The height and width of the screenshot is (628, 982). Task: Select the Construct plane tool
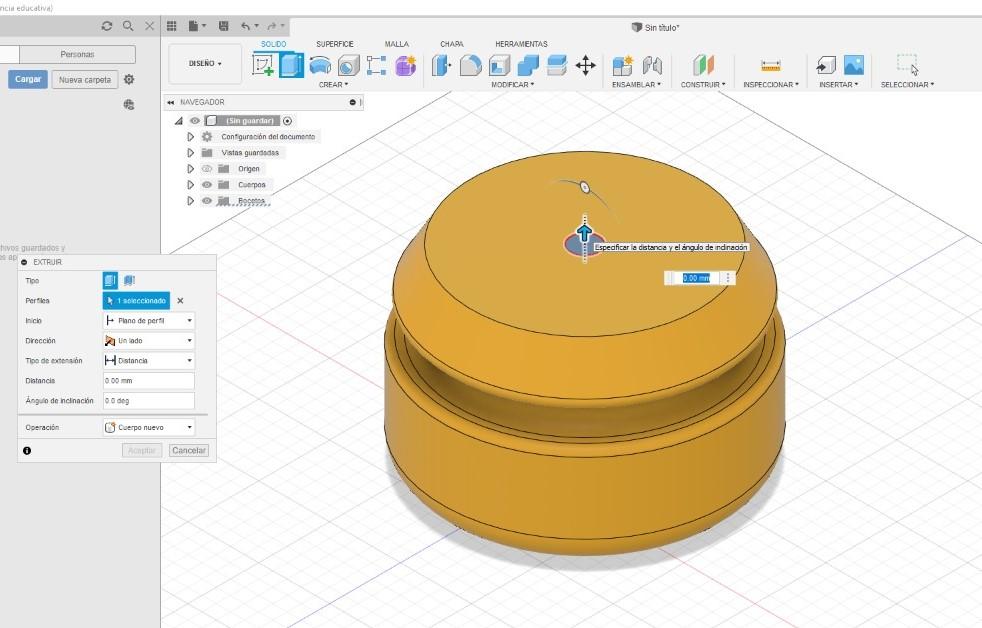tap(703, 65)
